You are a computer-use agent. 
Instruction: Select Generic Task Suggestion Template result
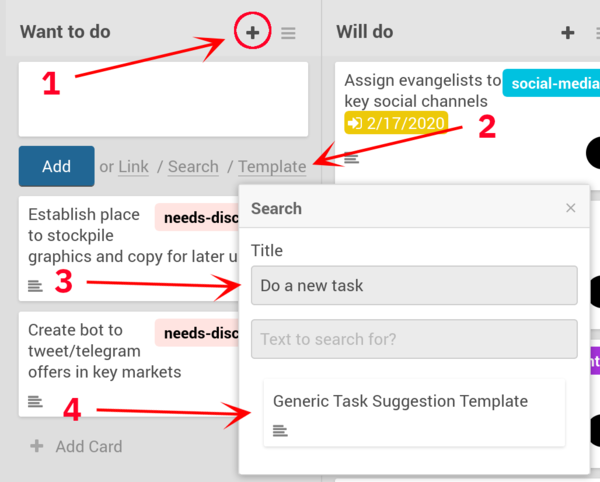click(400, 401)
